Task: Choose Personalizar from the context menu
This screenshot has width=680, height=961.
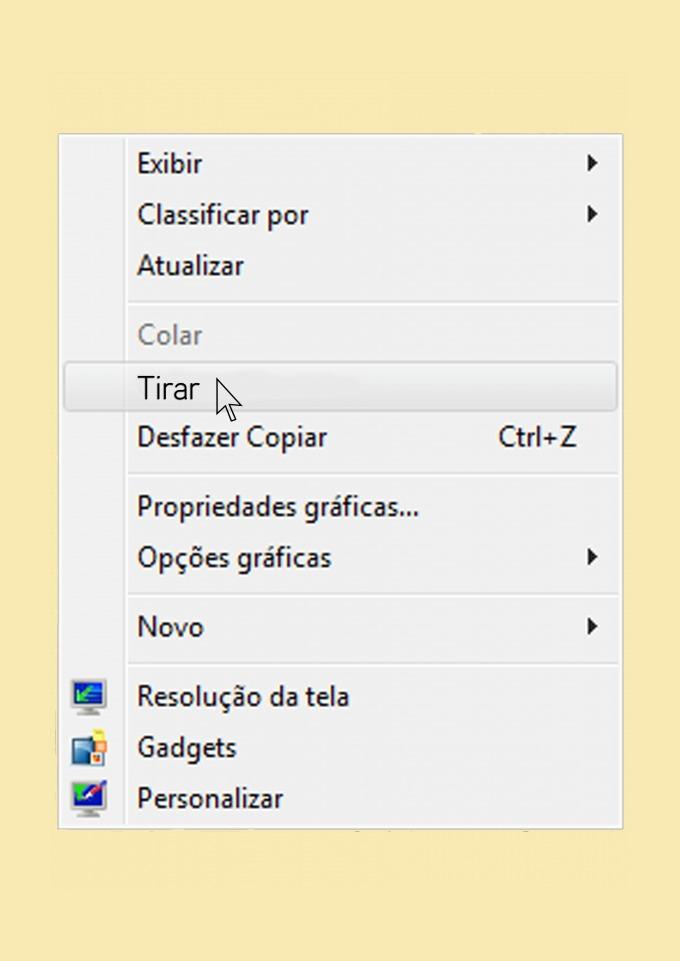Action: 210,798
